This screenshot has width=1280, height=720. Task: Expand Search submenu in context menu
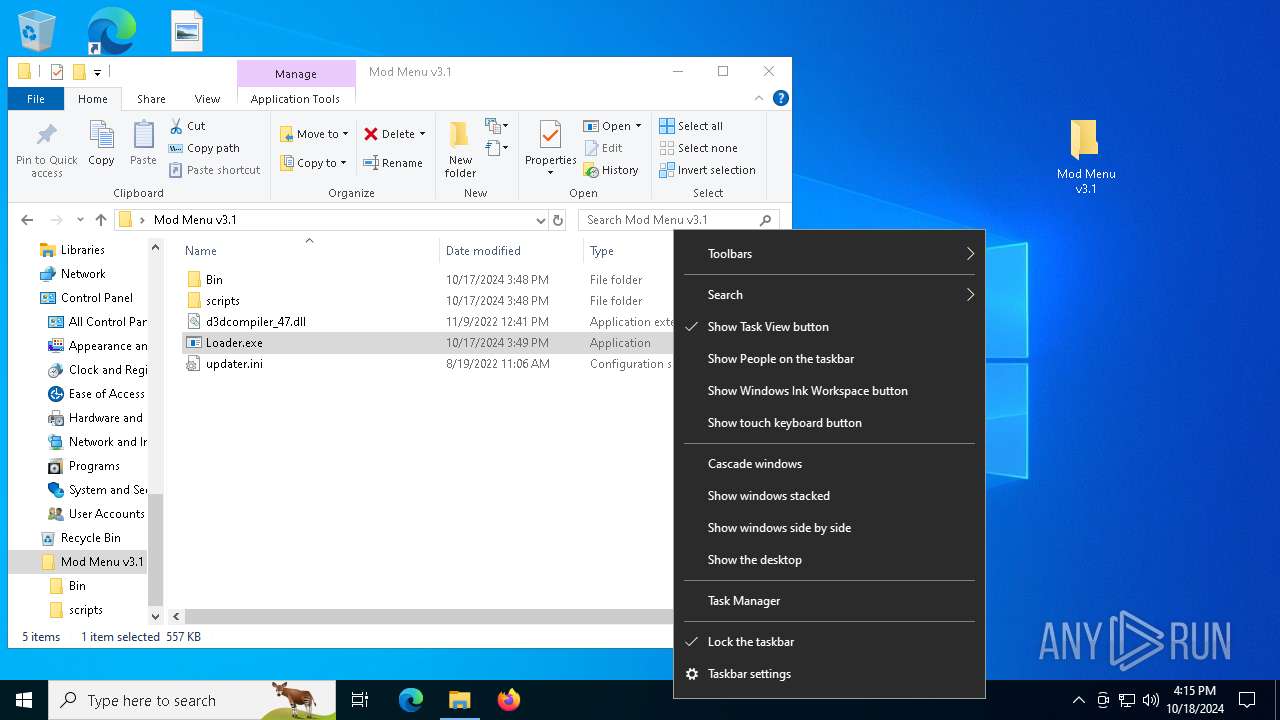tap(829, 295)
